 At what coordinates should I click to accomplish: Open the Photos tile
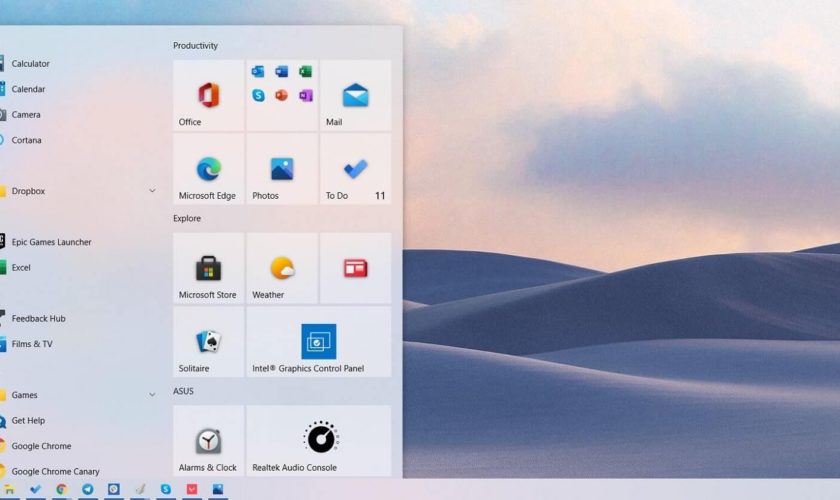tap(282, 169)
